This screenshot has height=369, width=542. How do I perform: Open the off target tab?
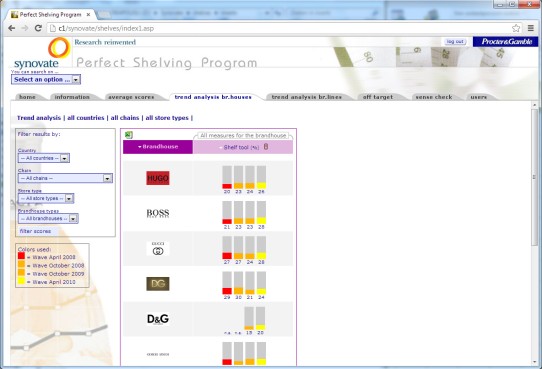click(378, 97)
